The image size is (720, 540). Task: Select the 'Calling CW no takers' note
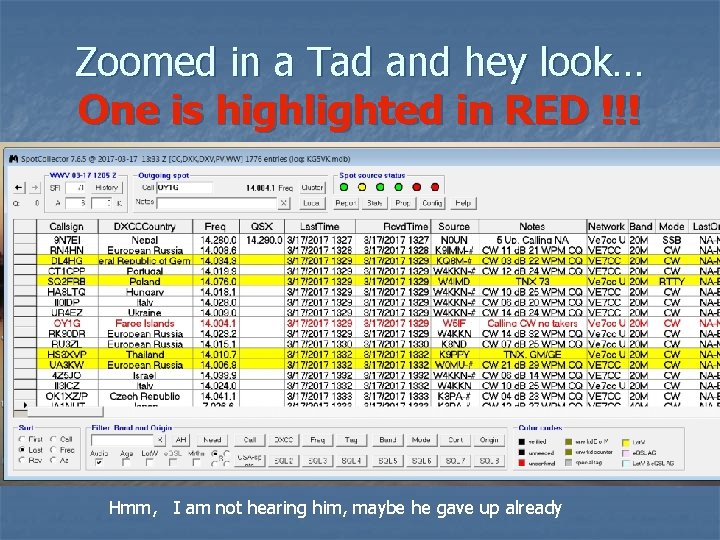[x=532, y=323]
